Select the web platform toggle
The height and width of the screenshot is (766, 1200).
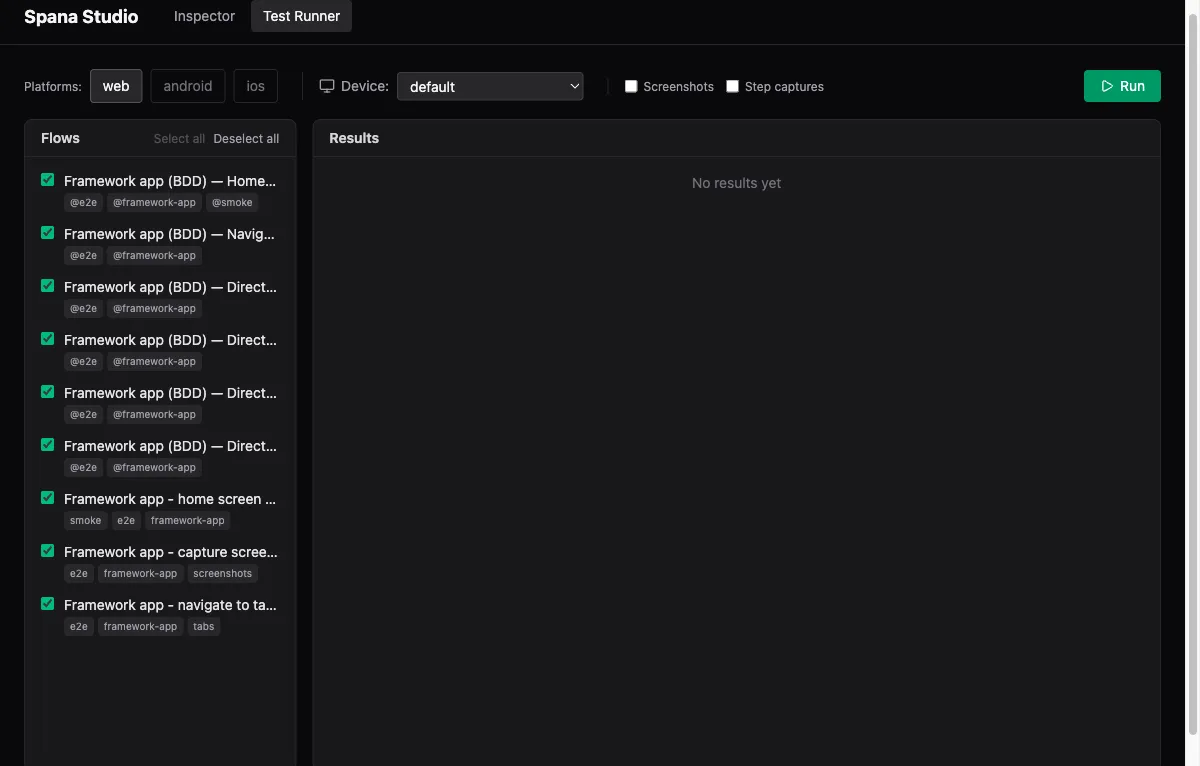pyautogui.click(x=116, y=86)
